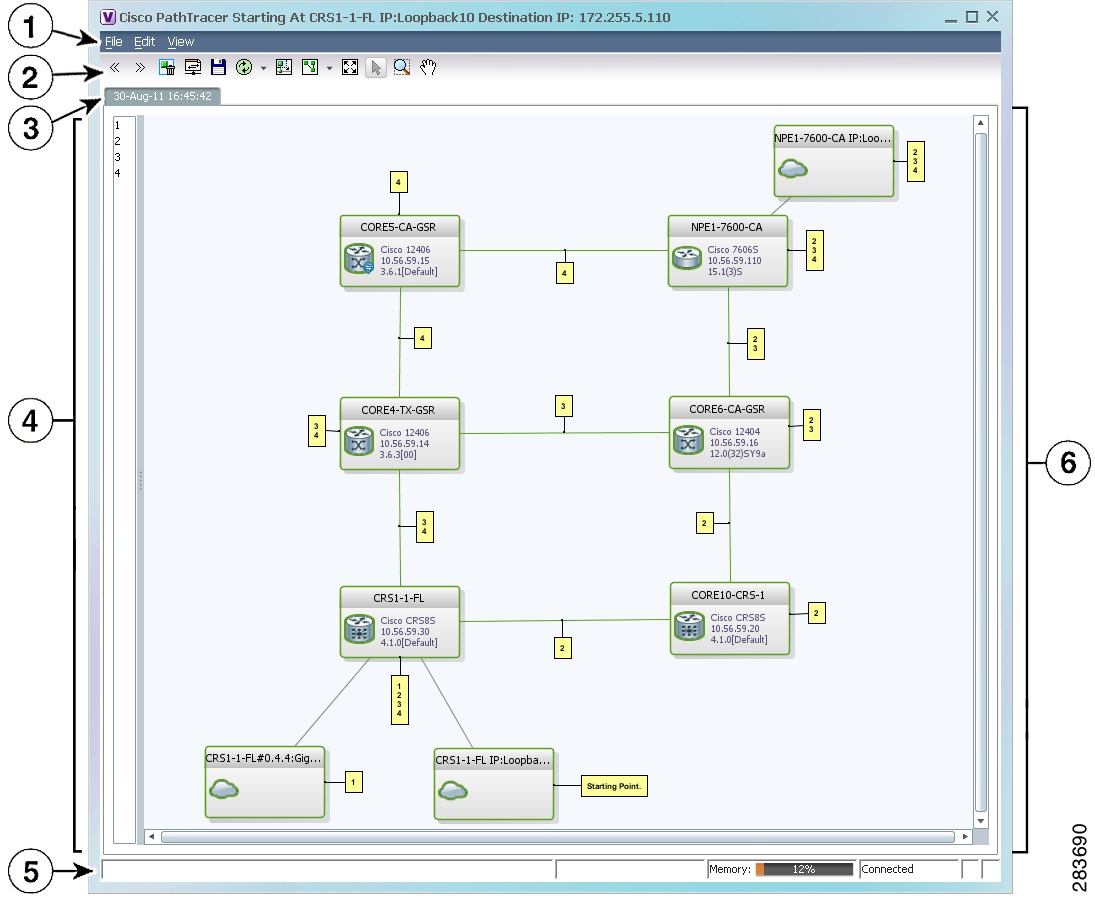1095x904 pixels.
Task: Click the NPE1-7600-CA IP:Loo... cloud icon
Action: click(793, 168)
